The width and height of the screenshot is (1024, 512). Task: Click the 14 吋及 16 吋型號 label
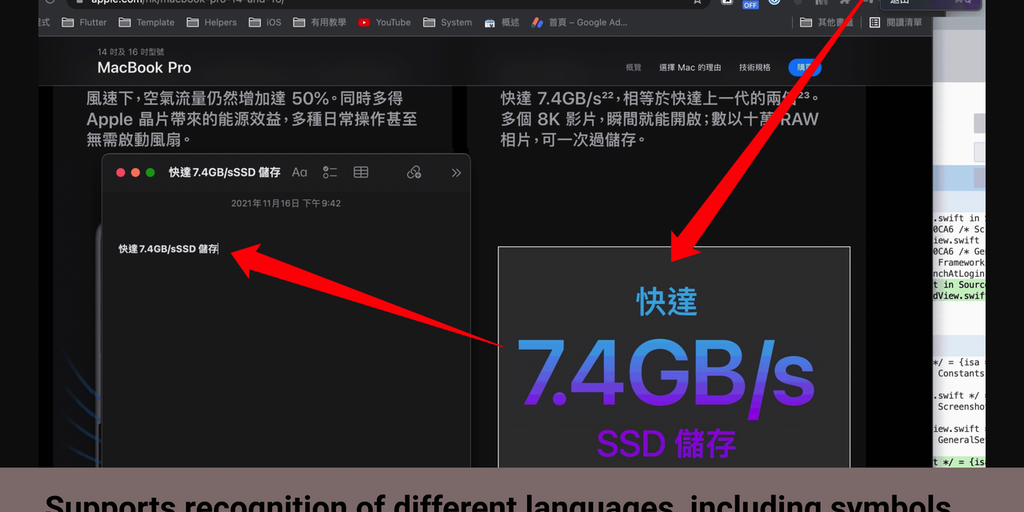(131, 52)
